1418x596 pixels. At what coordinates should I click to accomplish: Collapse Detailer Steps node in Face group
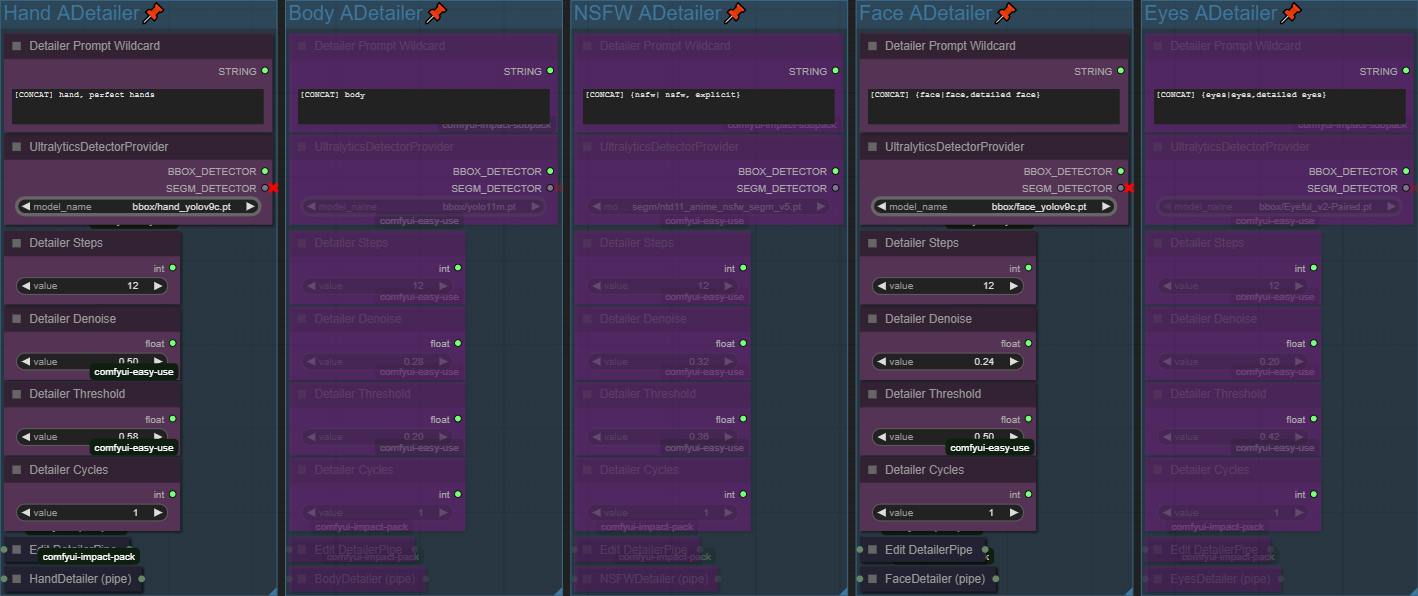click(x=872, y=243)
